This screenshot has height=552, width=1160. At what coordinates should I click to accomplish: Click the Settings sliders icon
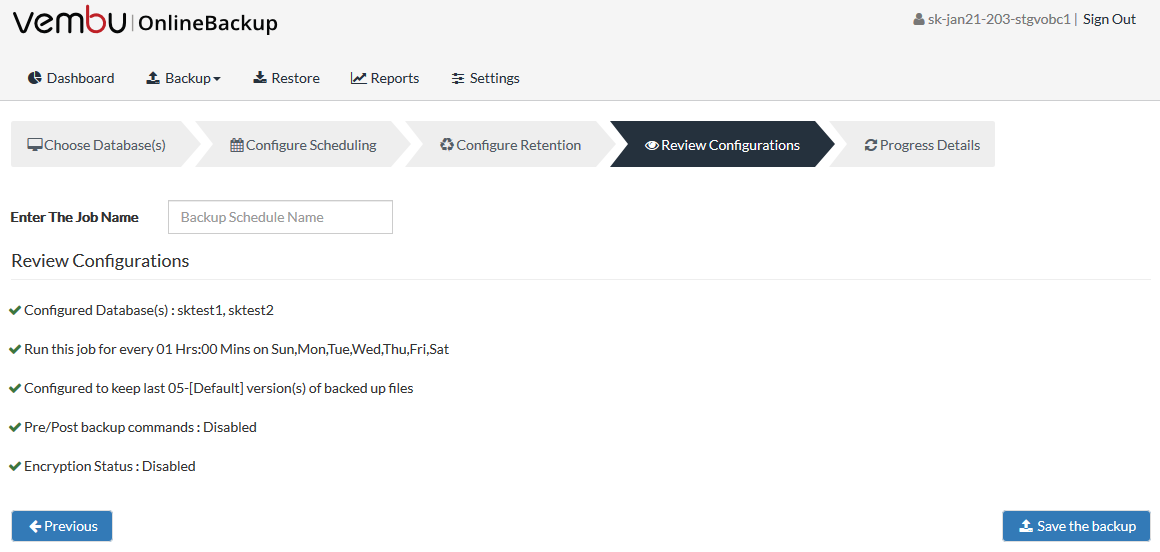(458, 78)
